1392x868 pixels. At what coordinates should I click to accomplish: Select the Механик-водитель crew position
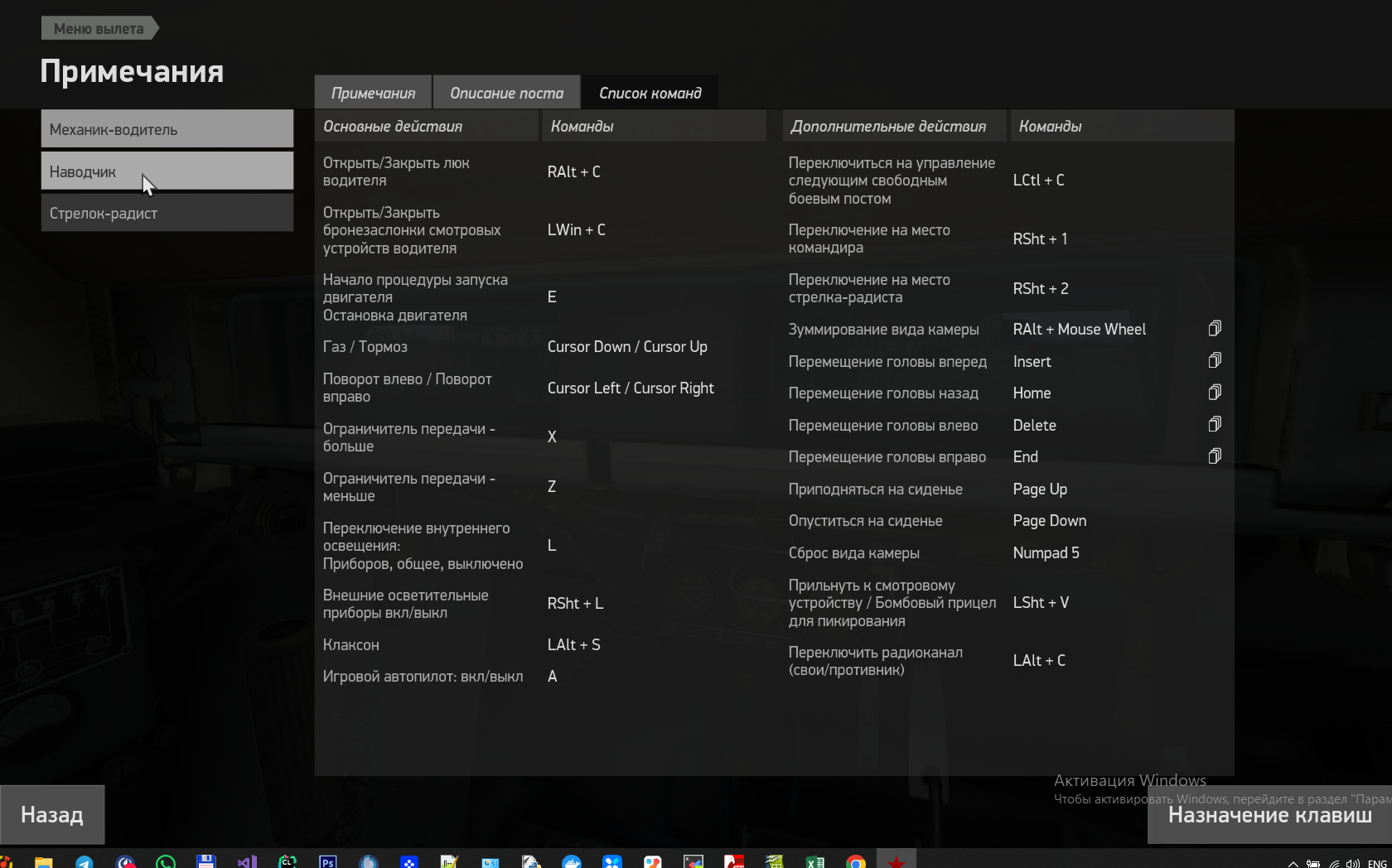pyautogui.click(x=167, y=129)
